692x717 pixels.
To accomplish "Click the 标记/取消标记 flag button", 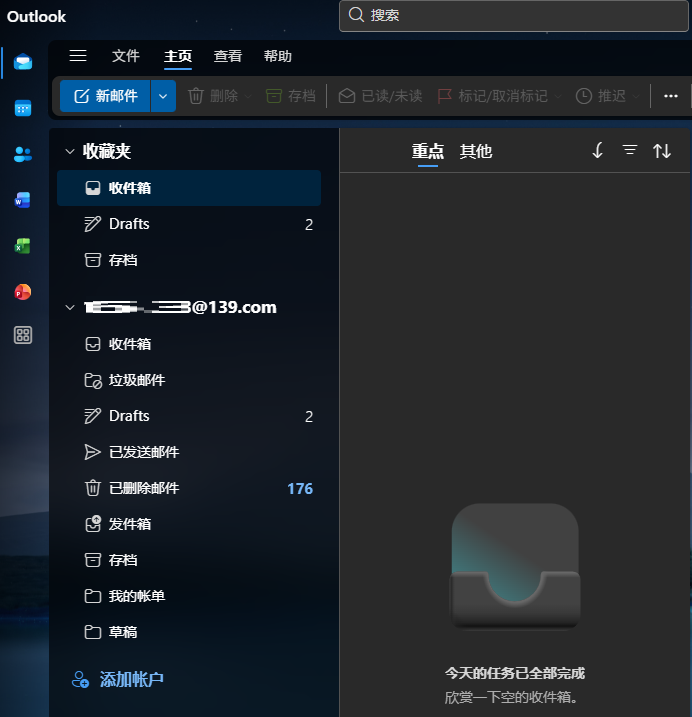I will click(x=493, y=96).
